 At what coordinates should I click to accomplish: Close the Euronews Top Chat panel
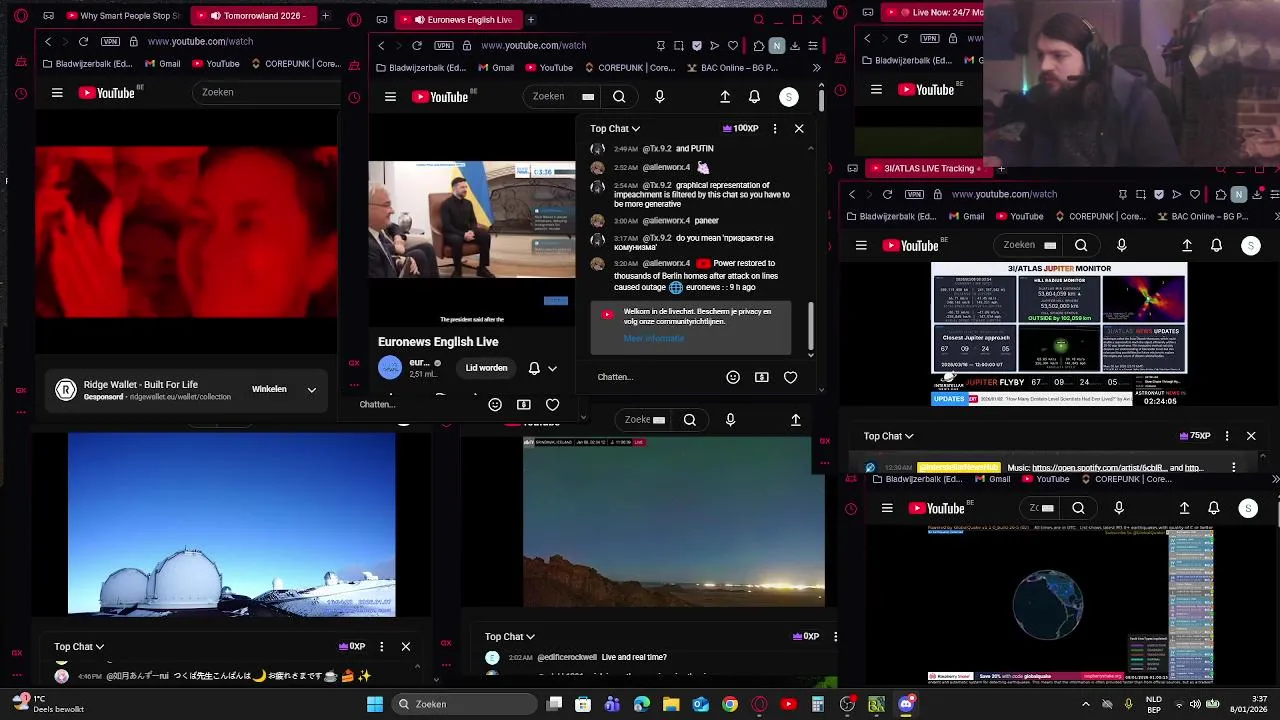point(799,128)
